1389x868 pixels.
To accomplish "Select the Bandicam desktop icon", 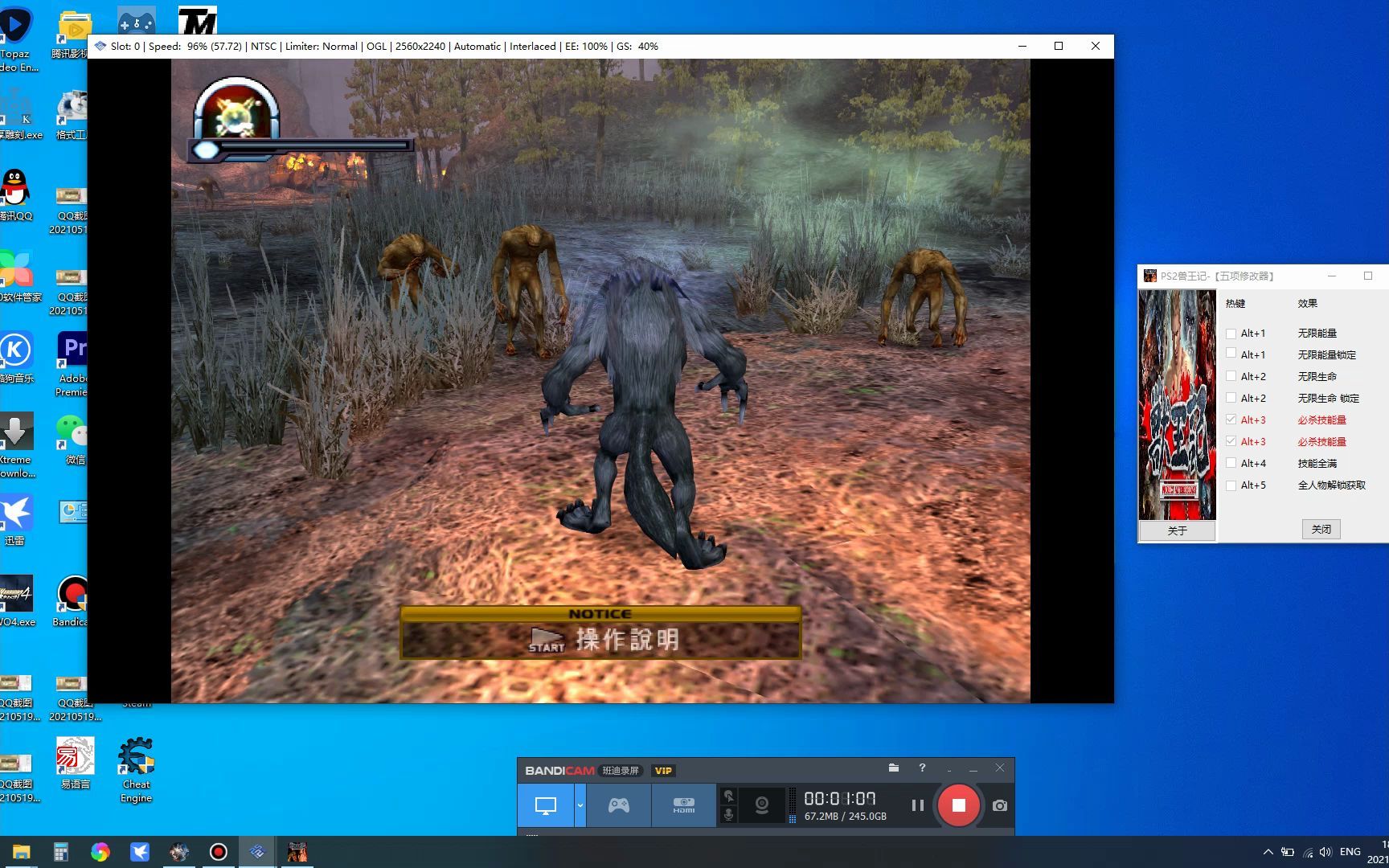I will tap(72, 601).
